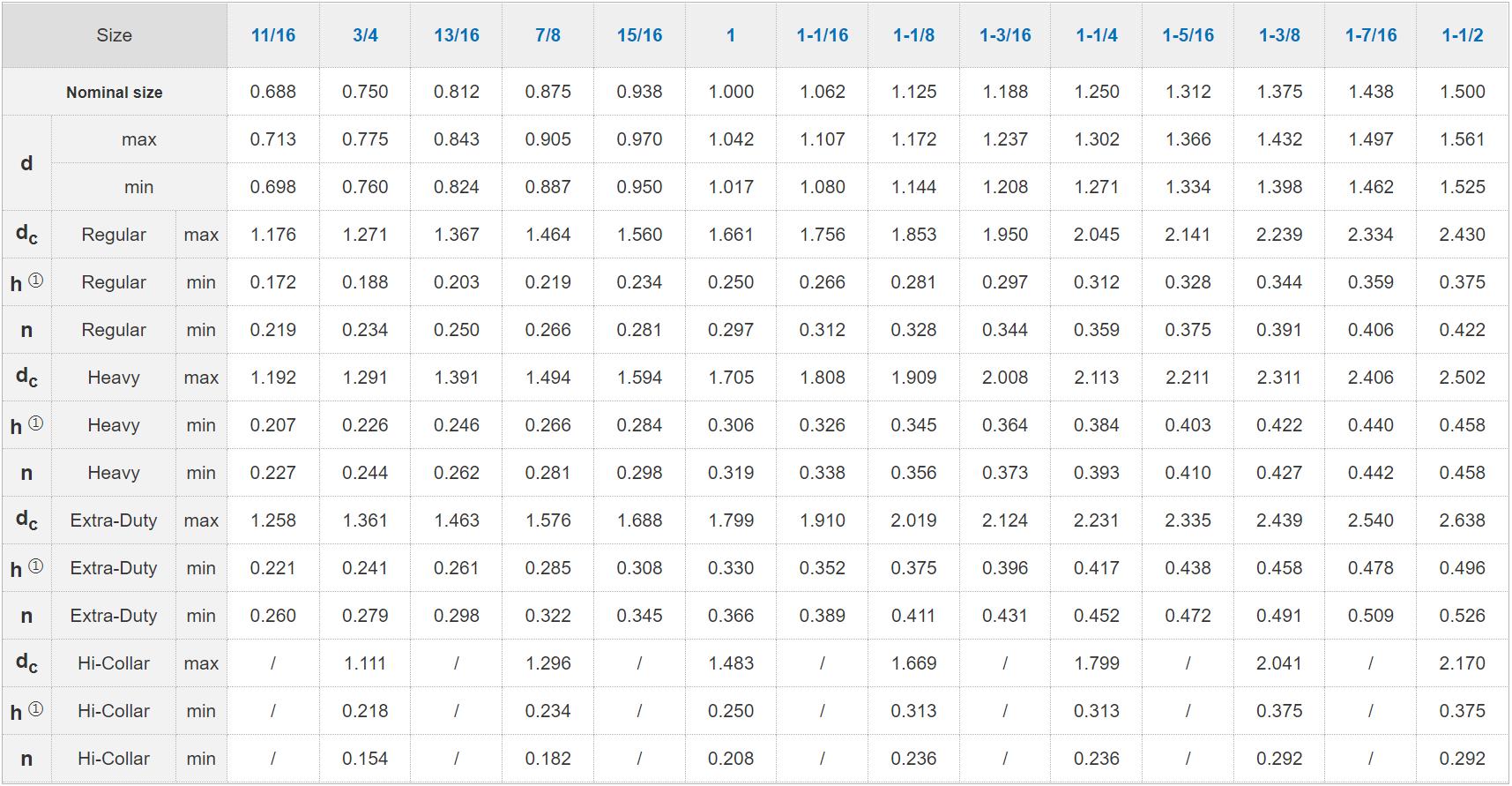
Task: Click footnote marker ① in Heavy h row
Action: 35,423
